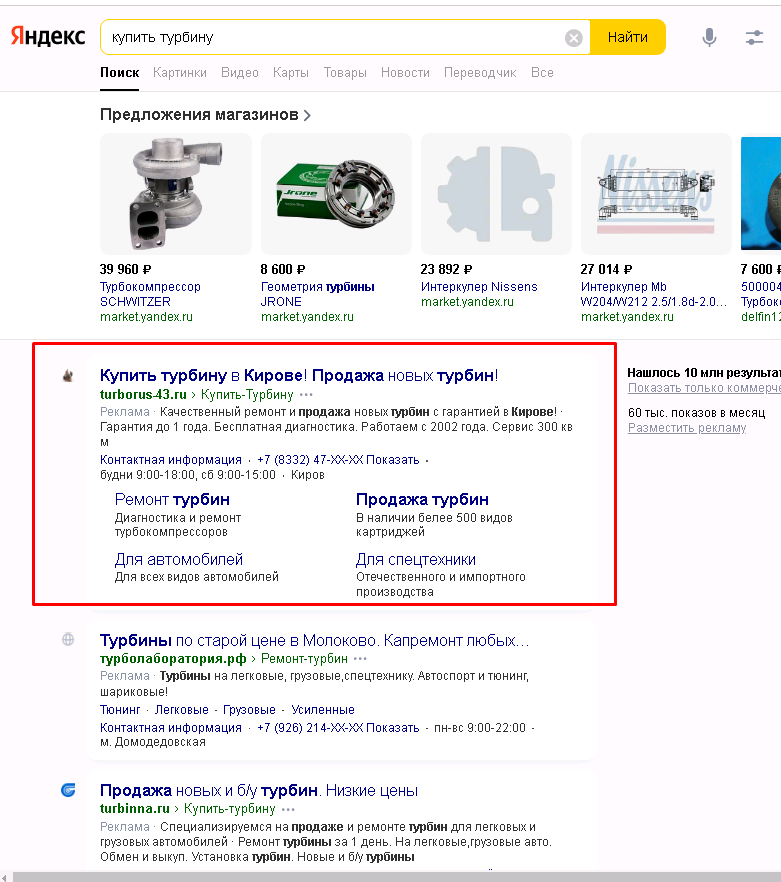The width and height of the screenshot is (781, 882).
Task: Open the Продажа турбин sitelink
Action: (422, 500)
